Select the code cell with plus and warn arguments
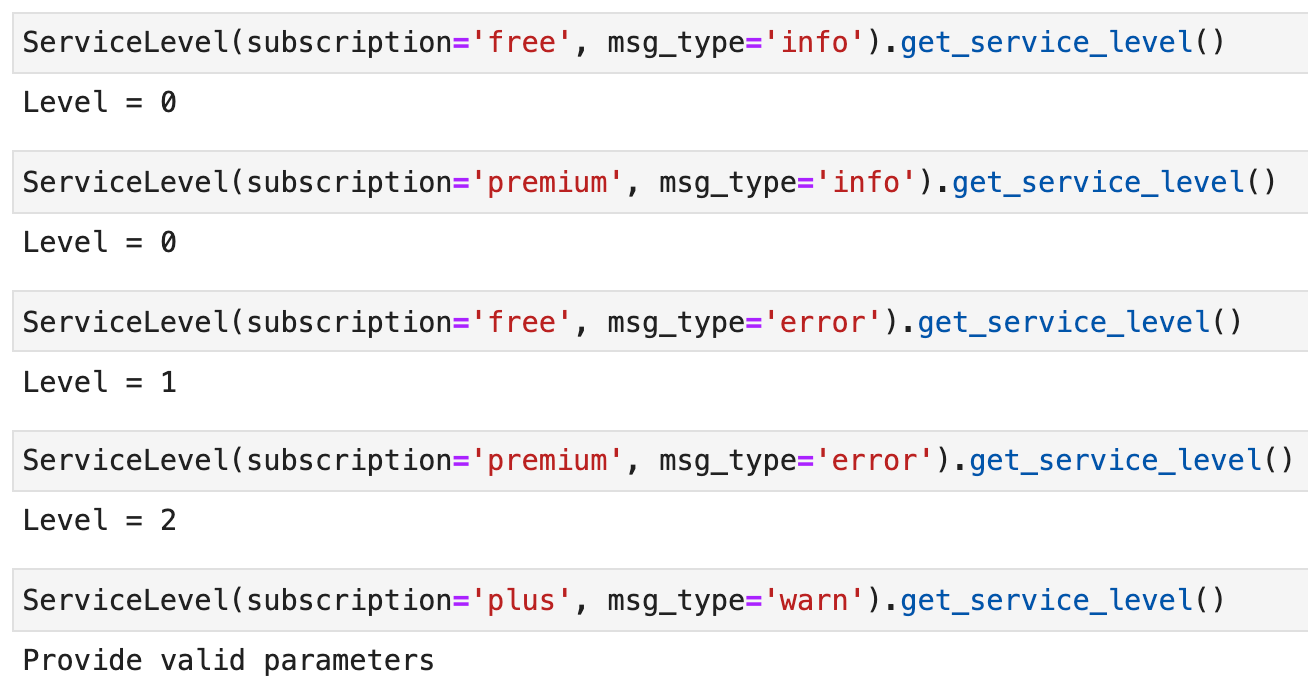This screenshot has height=698, width=1308. (660, 600)
